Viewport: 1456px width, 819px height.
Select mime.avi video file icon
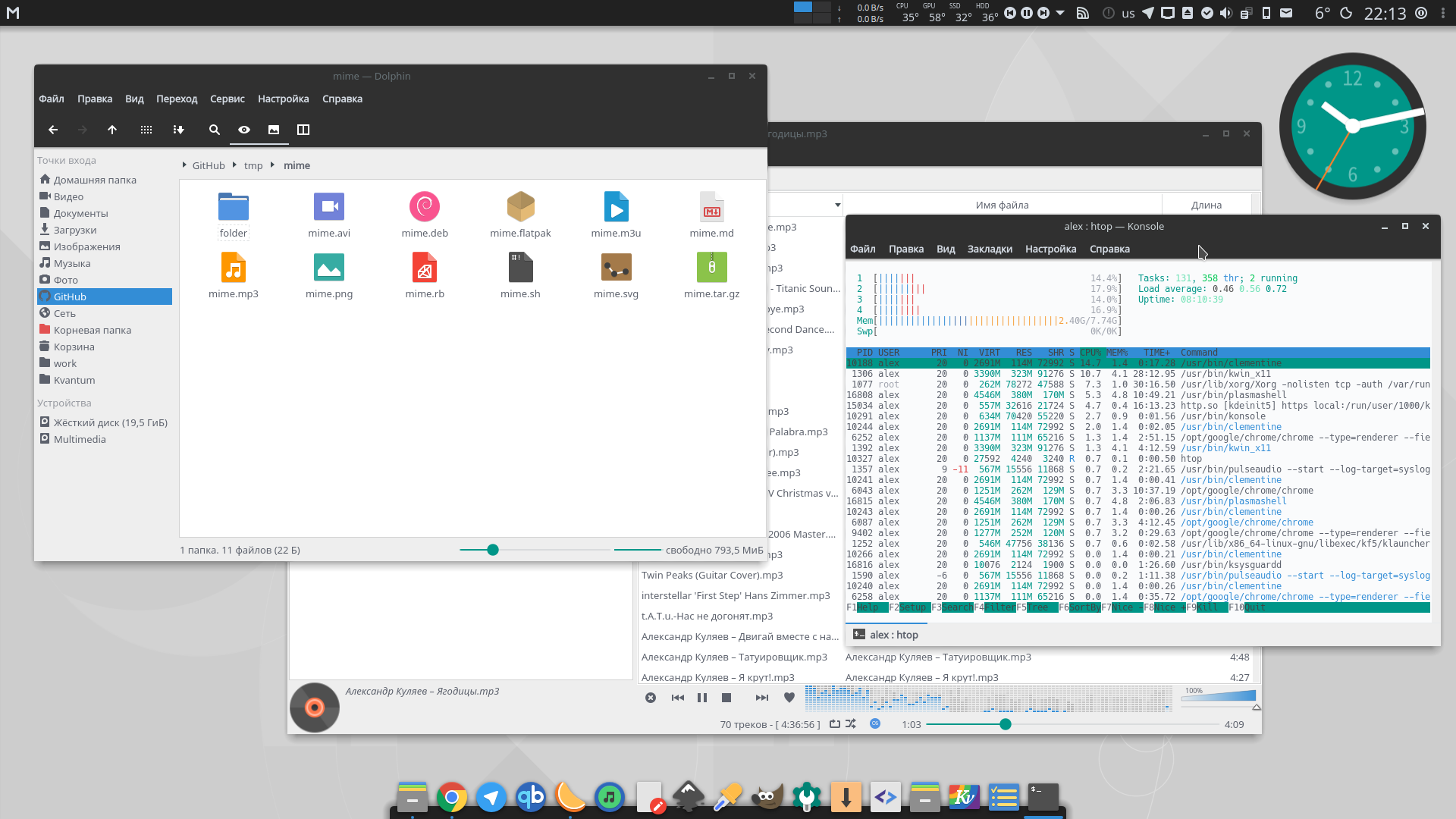click(329, 206)
